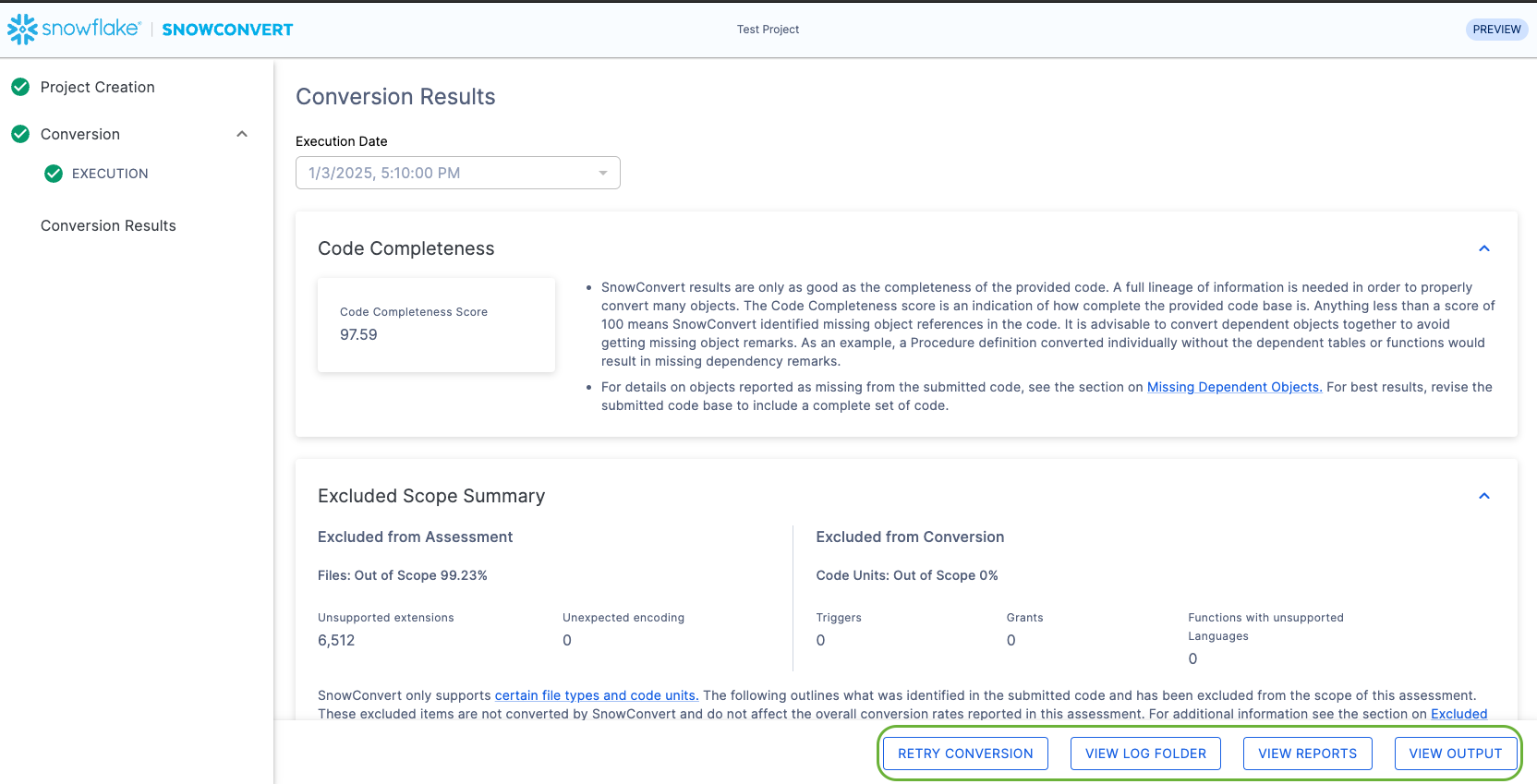This screenshot has height=784, width=1537.
Task: Open the Execution Date dropdown
Action: pyautogui.click(x=457, y=173)
